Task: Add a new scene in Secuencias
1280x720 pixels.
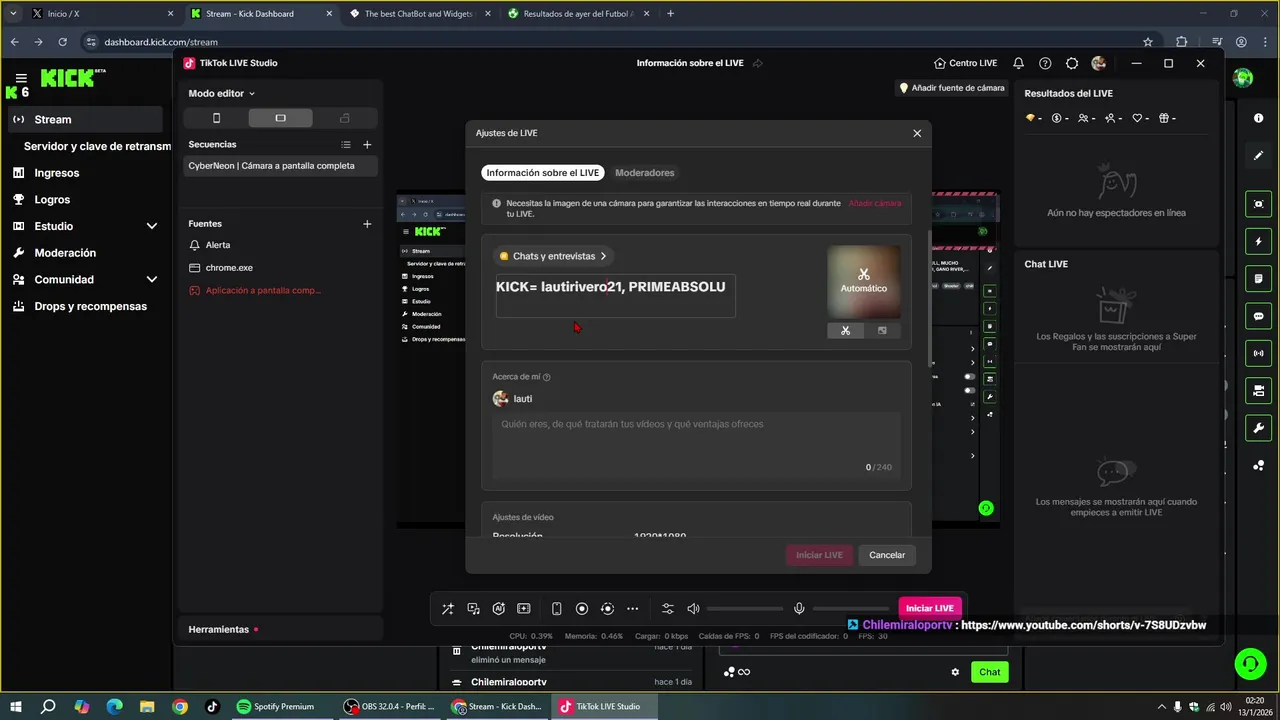Action: pyautogui.click(x=367, y=145)
